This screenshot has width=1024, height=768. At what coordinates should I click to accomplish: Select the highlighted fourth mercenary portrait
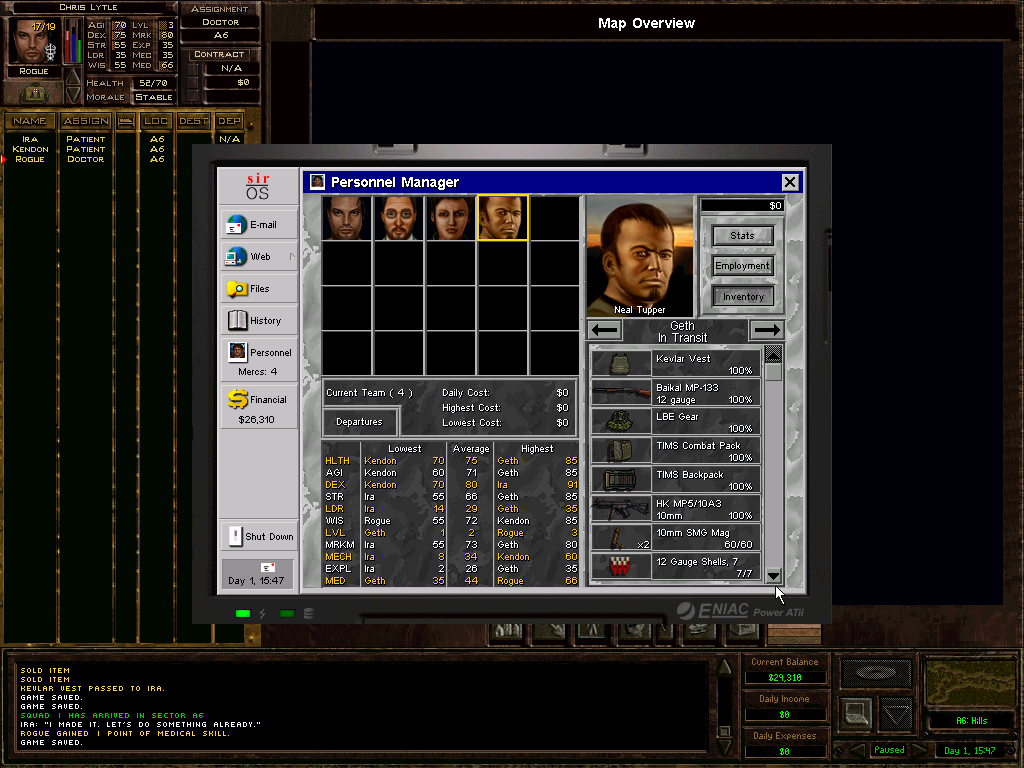pyautogui.click(x=503, y=218)
